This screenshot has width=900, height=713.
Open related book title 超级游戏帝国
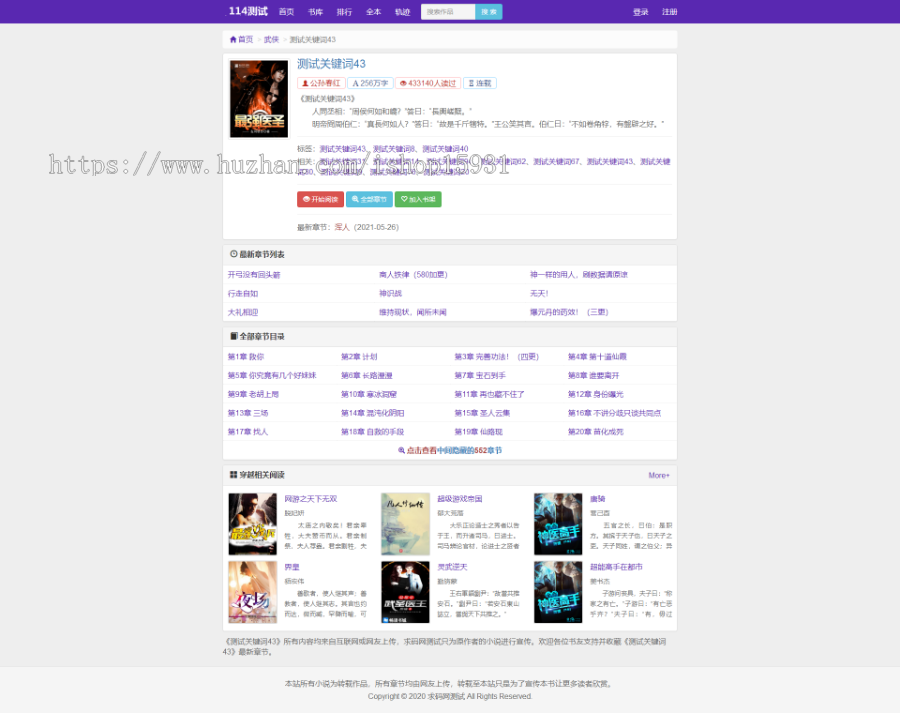click(460, 499)
